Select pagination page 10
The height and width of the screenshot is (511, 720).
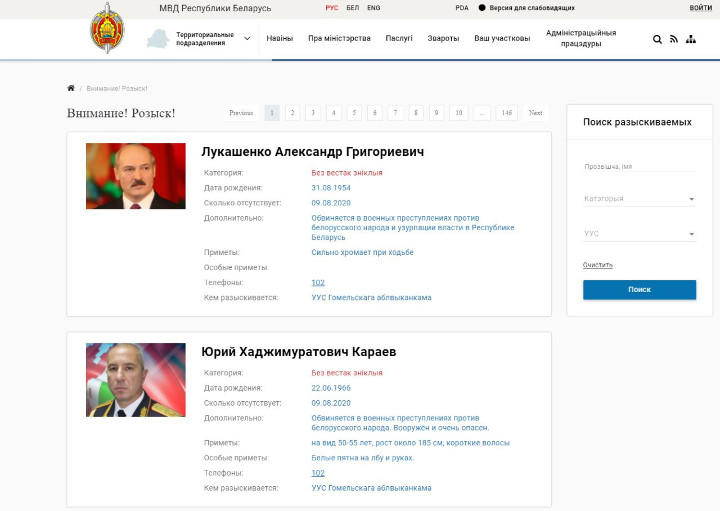point(459,113)
